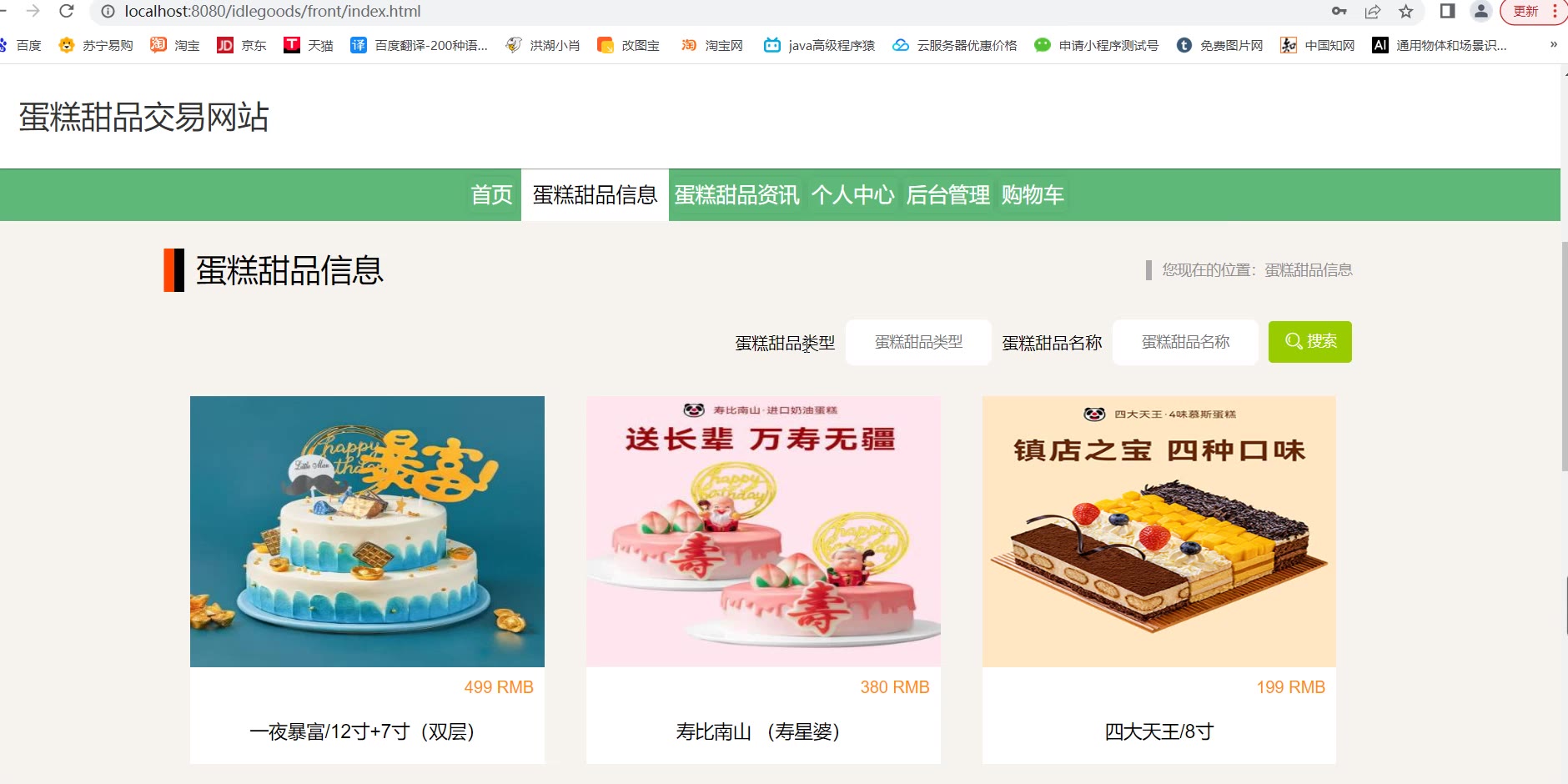Expand the bookmarks overflow chevron
The width and height of the screenshot is (1568, 784).
point(1553,45)
